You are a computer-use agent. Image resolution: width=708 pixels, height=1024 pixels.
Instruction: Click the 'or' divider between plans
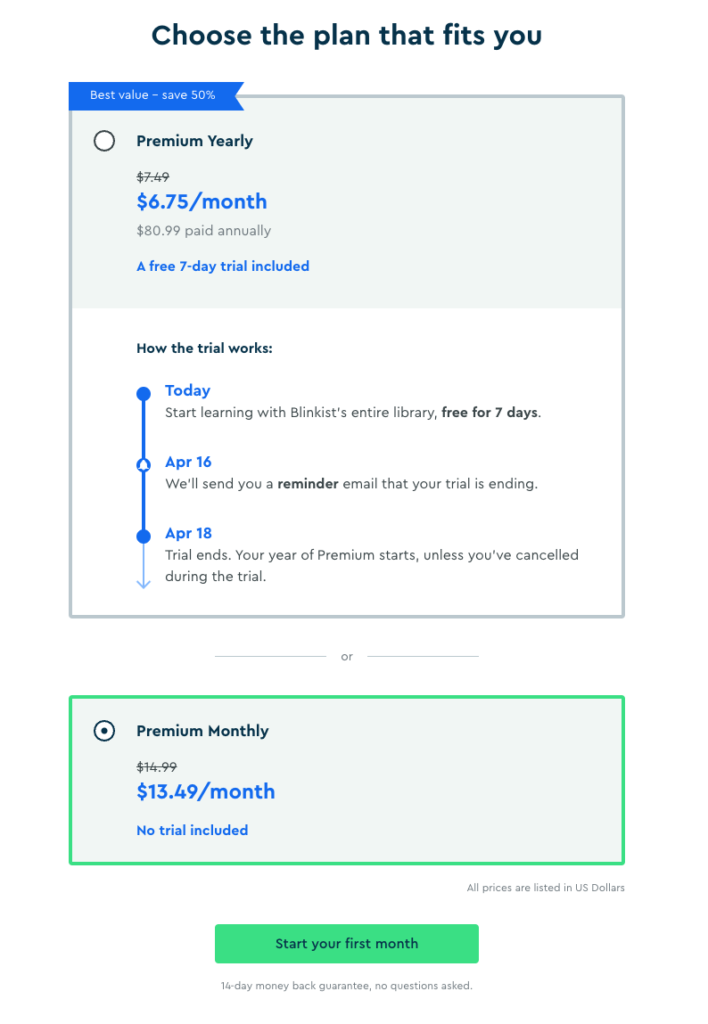346,656
